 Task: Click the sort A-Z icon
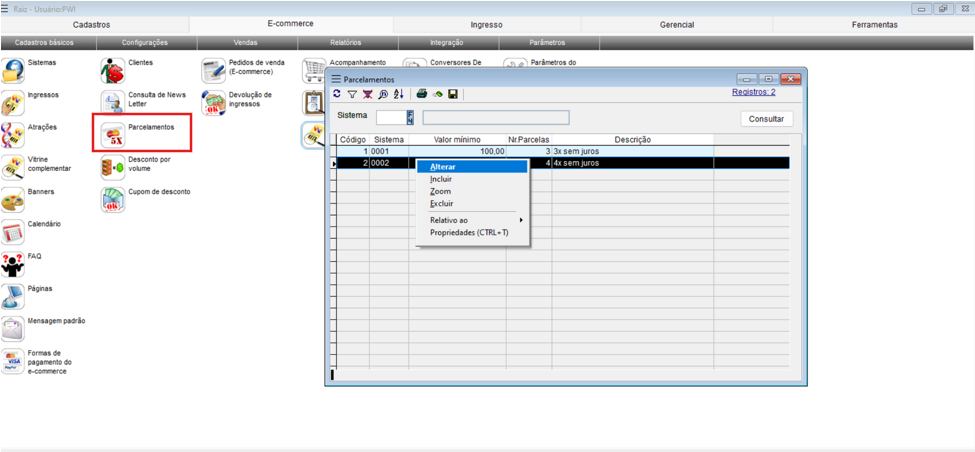398,94
